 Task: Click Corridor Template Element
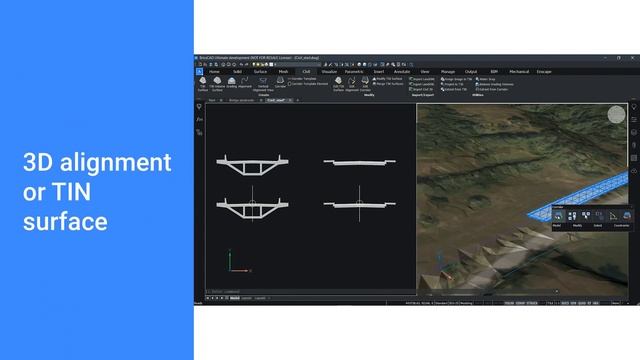[308, 84]
